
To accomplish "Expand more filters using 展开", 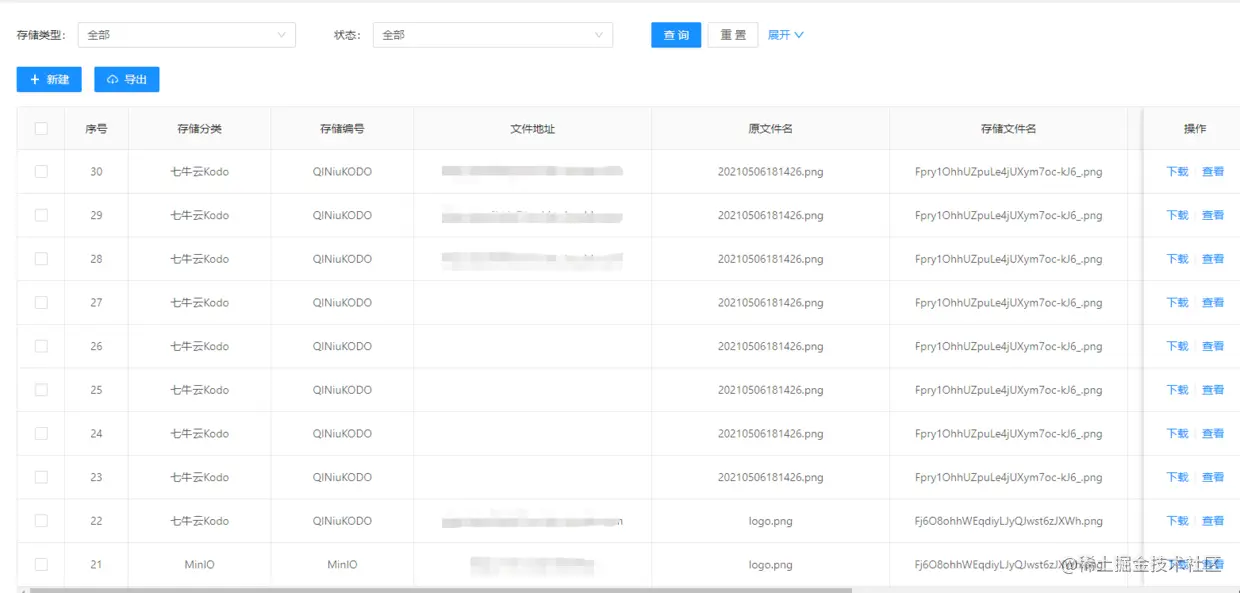I will tap(786, 34).
